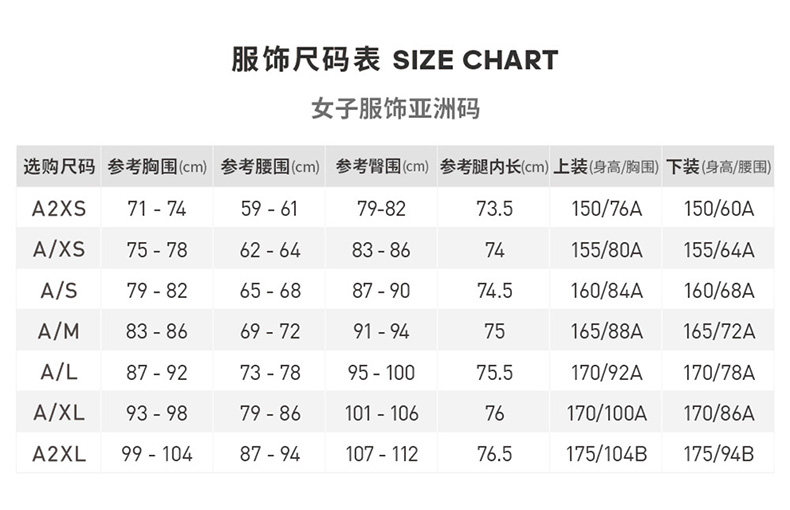The height and width of the screenshot is (510, 790).
Task: Select the 参考胸围 column header
Action: click(157, 167)
